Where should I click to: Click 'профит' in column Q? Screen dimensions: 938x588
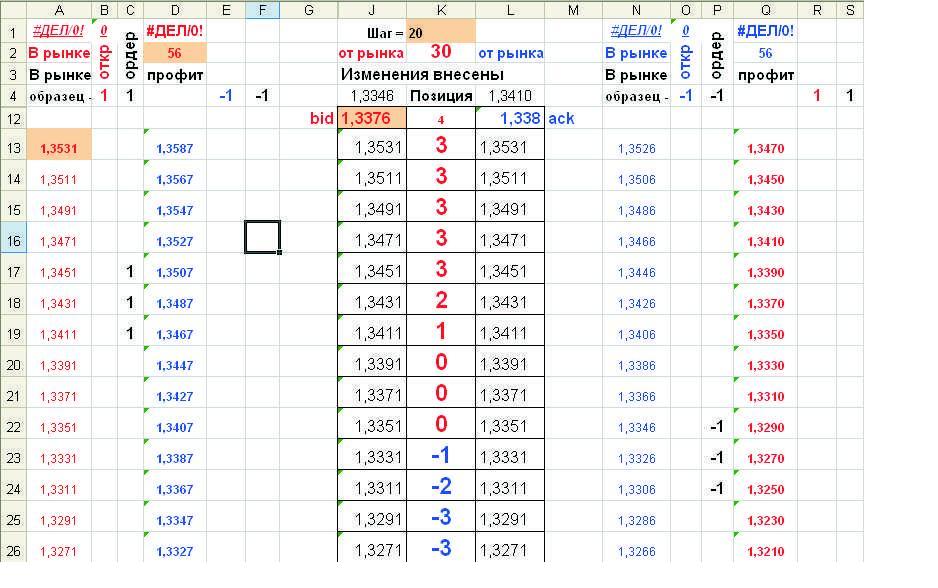[x=765, y=75]
